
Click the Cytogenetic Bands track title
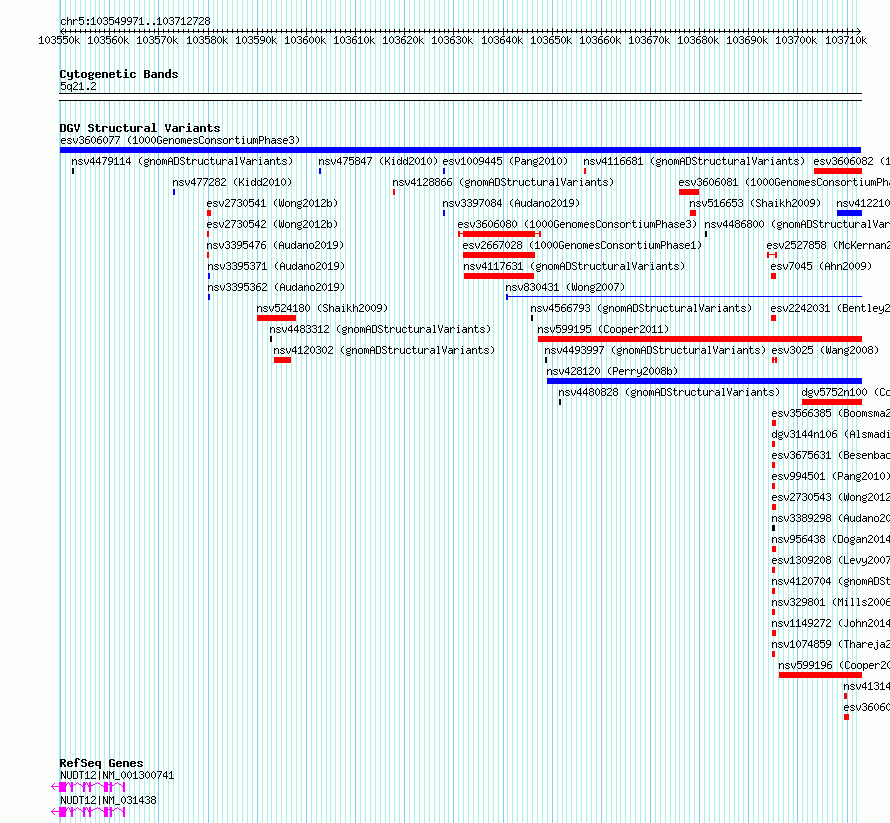(x=119, y=74)
